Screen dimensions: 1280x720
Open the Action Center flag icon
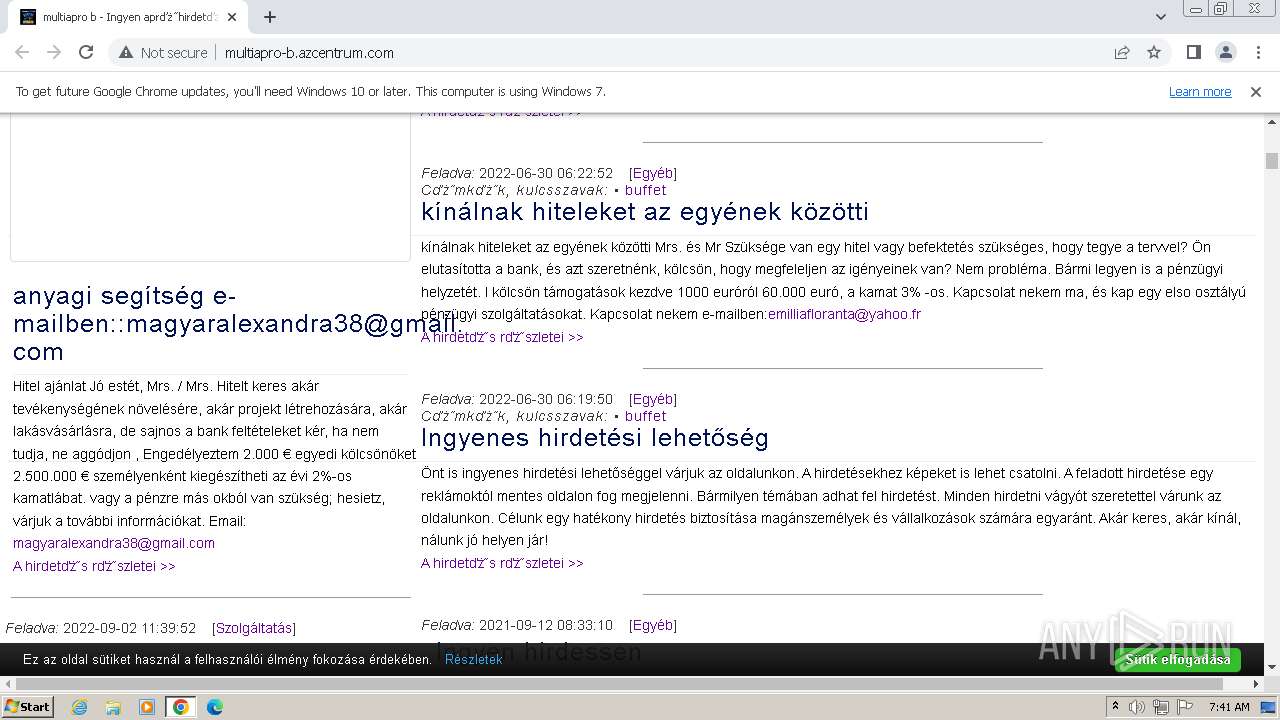point(1185,707)
